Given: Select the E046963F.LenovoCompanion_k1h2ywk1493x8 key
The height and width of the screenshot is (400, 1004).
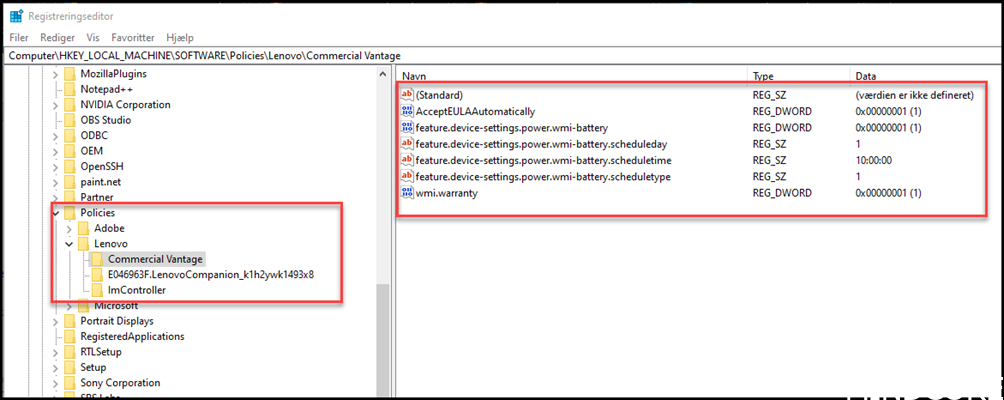Looking at the screenshot, I should (x=211, y=275).
